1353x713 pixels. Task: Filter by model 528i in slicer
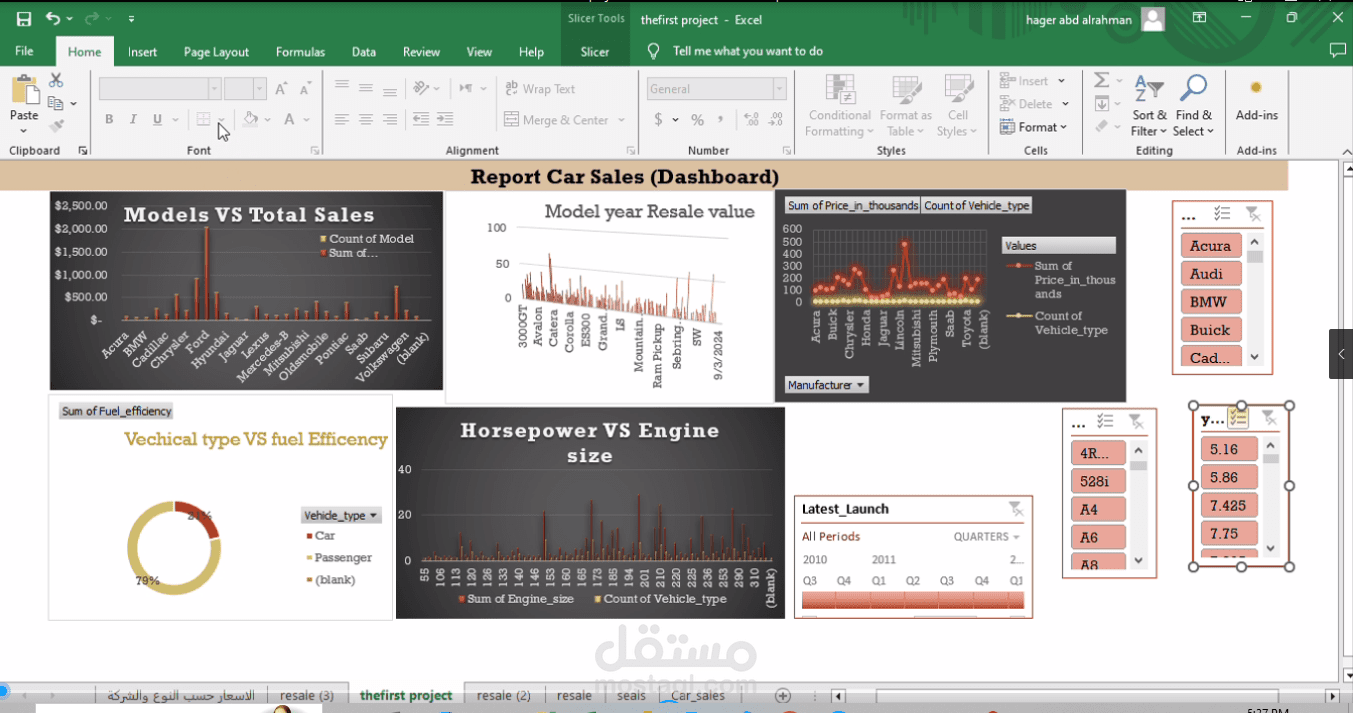point(1098,481)
